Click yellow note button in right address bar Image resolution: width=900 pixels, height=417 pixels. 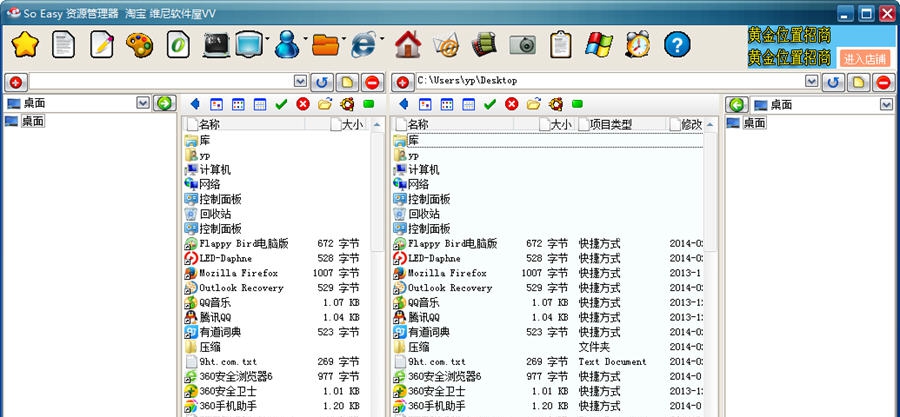click(858, 83)
